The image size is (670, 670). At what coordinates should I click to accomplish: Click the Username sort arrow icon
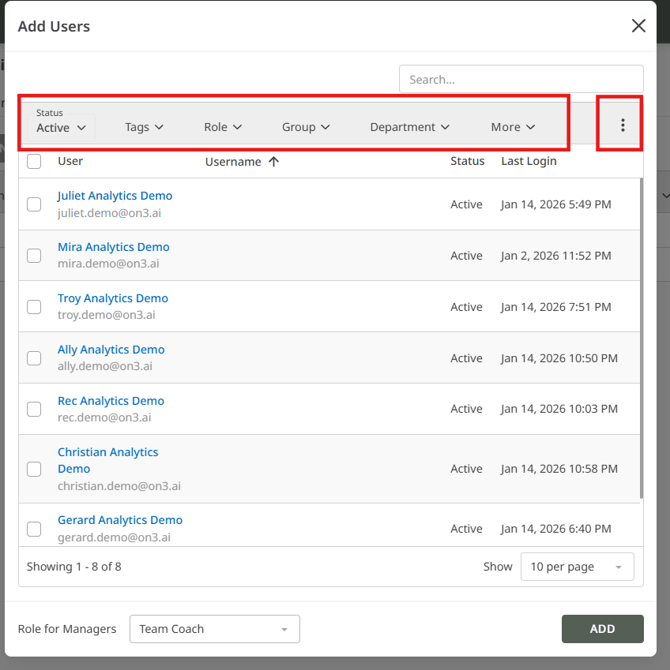click(274, 162)
